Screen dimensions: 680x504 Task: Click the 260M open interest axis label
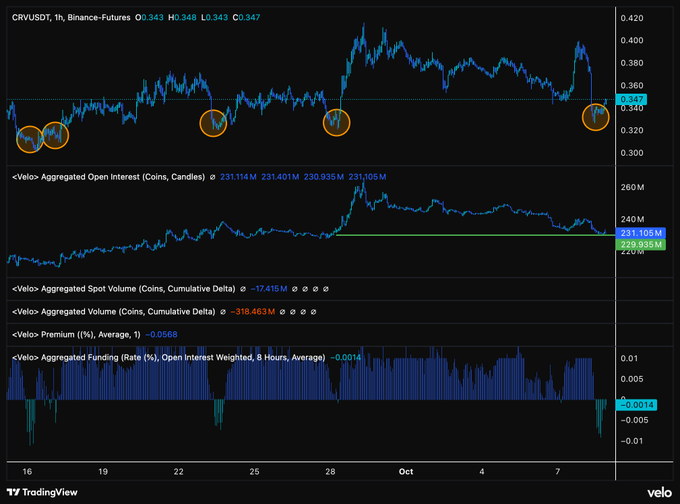pyautogui.click(x=632, y=187)
